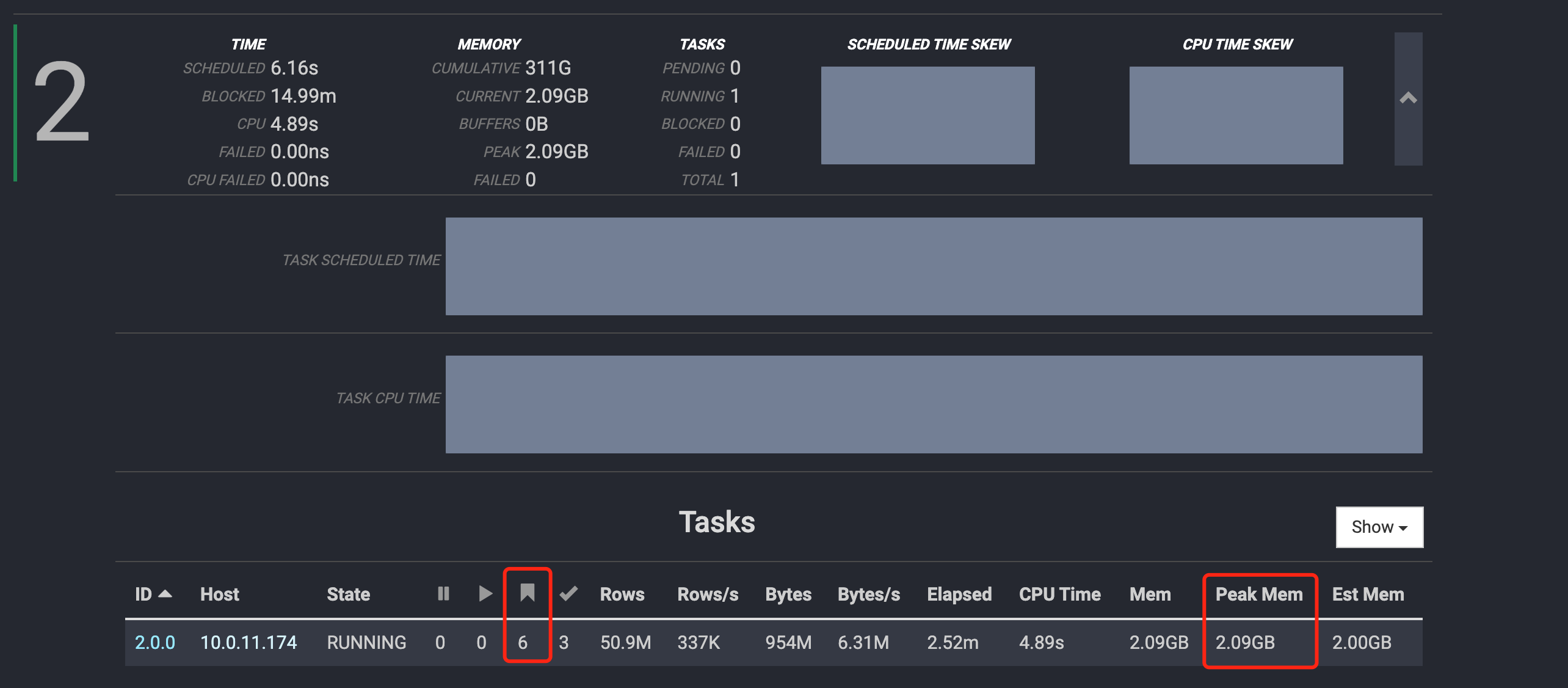Collapse stage 2 with chevron up button
The height and width of the screenshot is (688, 1568).
click(1407, 98)
